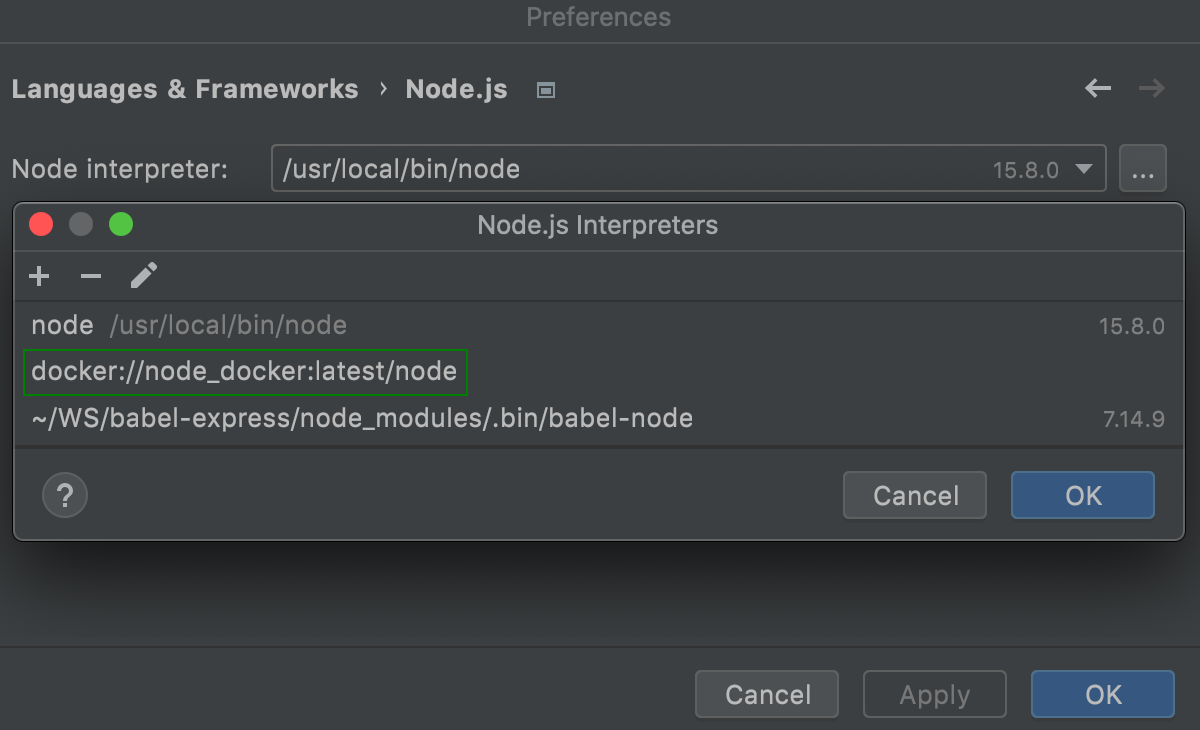Remove the selected interpreter
The width and height of the screenshot is (1200, 730).
pos(91,276)
